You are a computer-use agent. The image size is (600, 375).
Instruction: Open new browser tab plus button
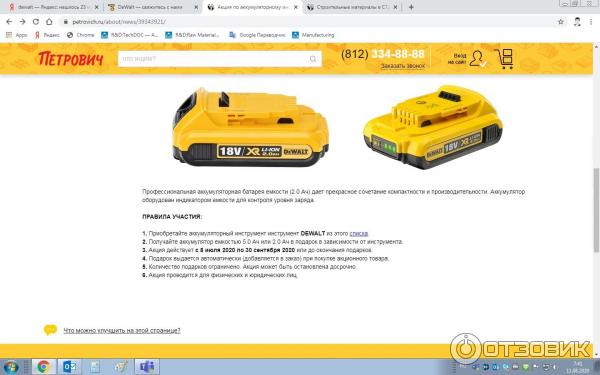click(411, 7)
